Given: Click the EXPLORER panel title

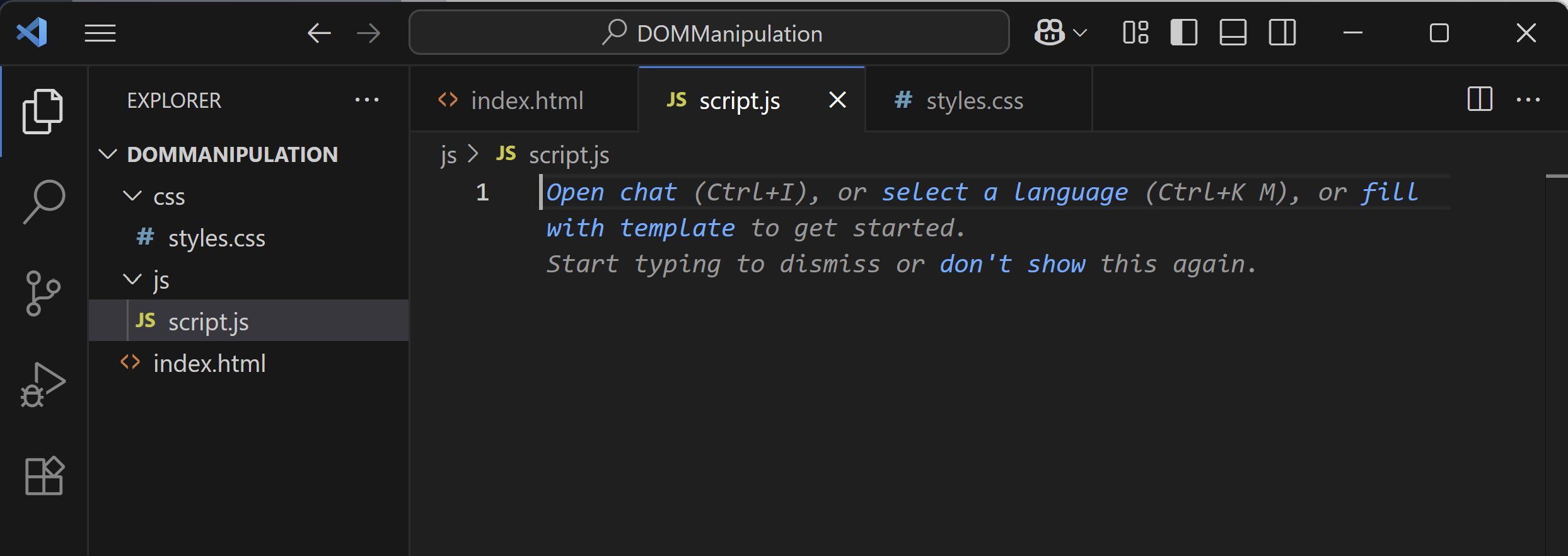Looking at the screenshot, I should (x=174, y=100).
